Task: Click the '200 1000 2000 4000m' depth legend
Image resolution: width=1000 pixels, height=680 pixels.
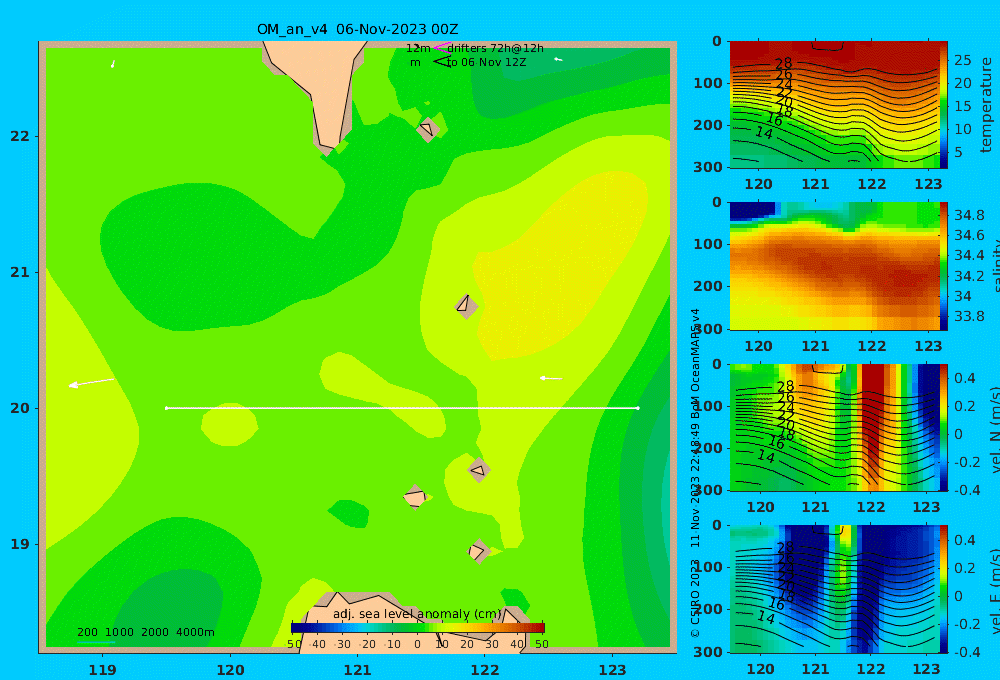Action: point(145,632)
